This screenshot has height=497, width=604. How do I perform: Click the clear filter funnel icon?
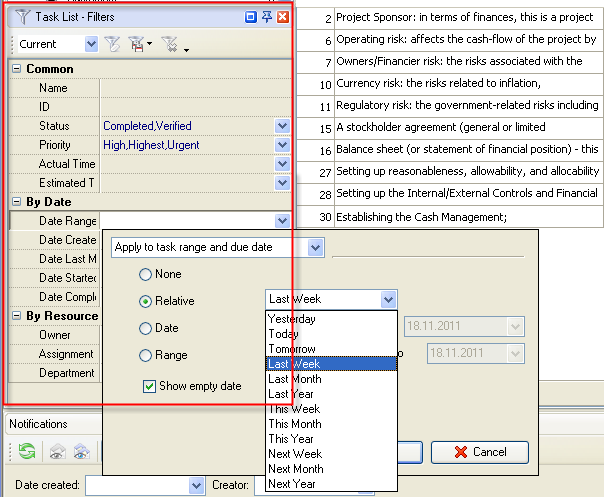112,44
